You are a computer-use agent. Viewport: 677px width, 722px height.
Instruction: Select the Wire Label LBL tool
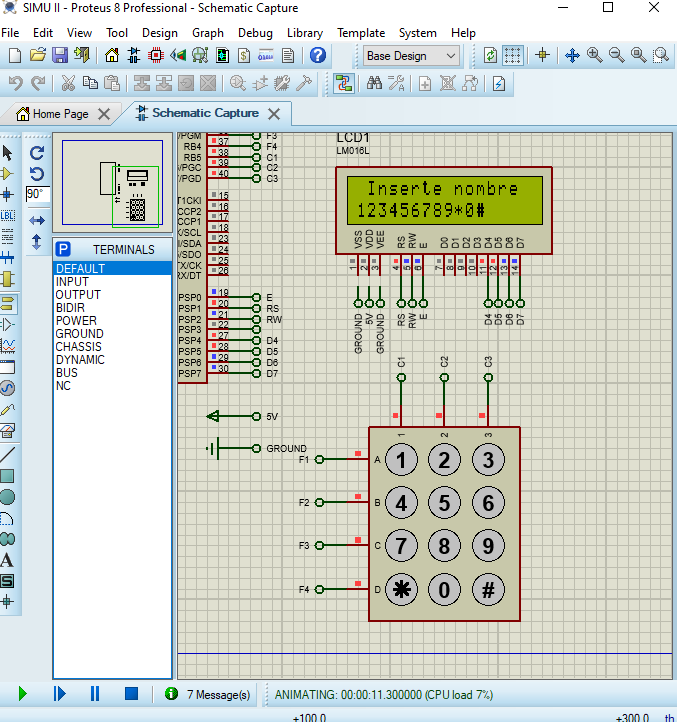(x=7, y=215)
